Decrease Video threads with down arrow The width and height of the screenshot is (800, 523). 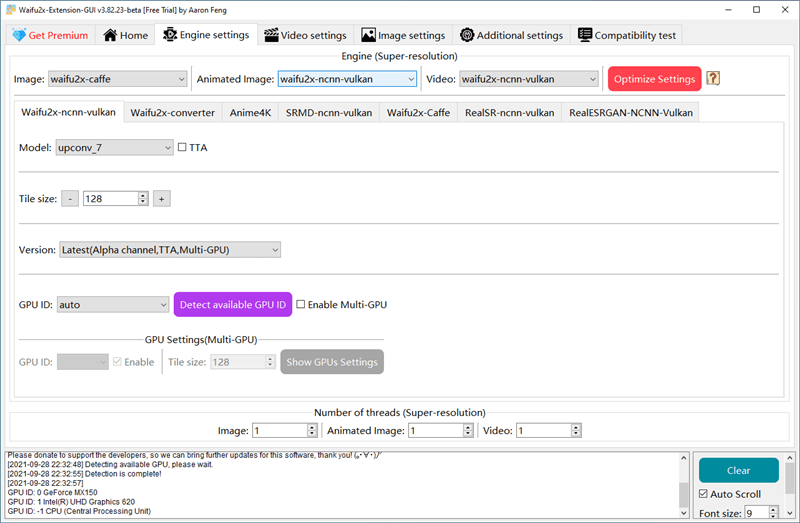576,434
